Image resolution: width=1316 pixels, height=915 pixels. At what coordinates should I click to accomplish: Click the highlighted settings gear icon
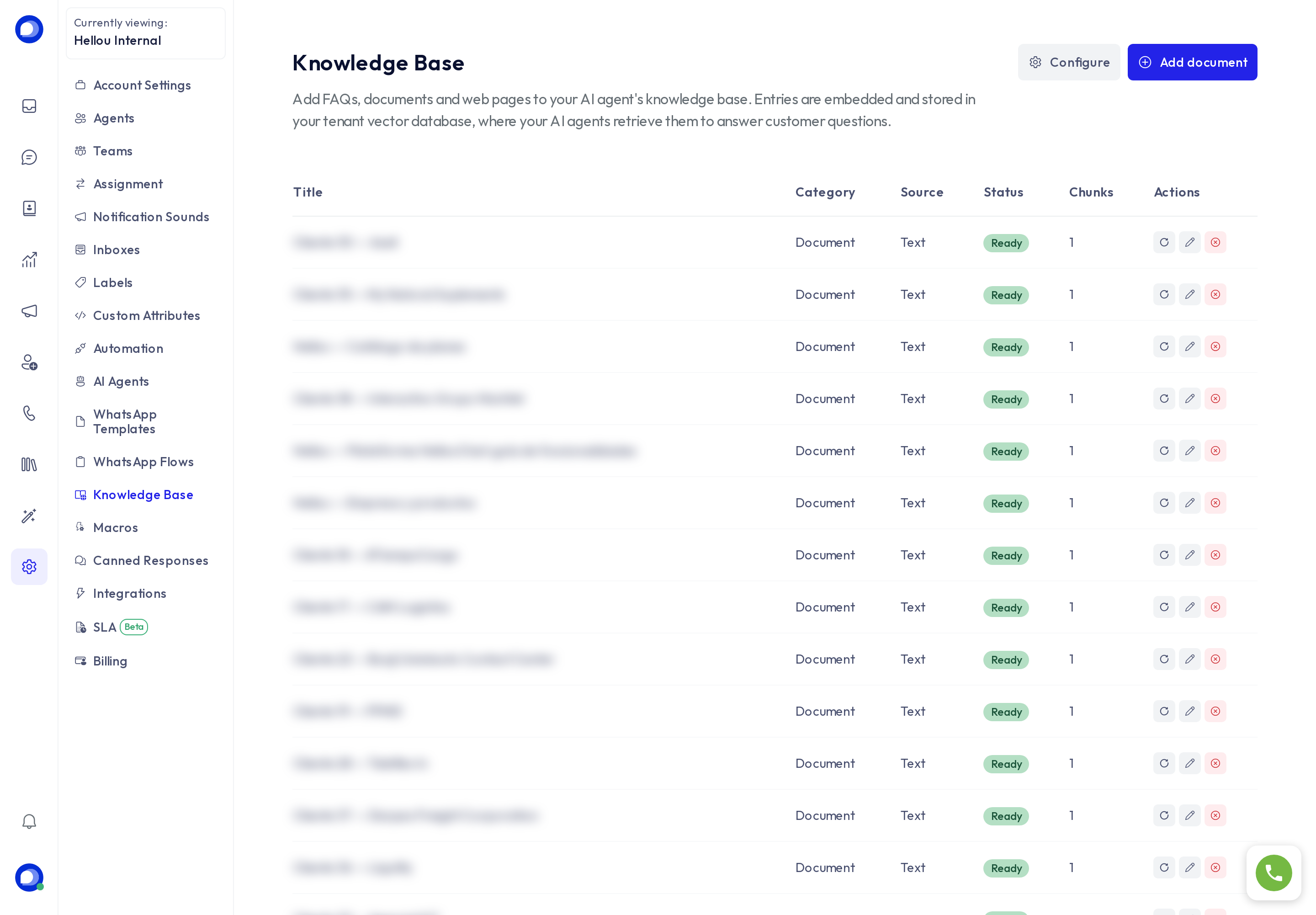pos(29,566)
